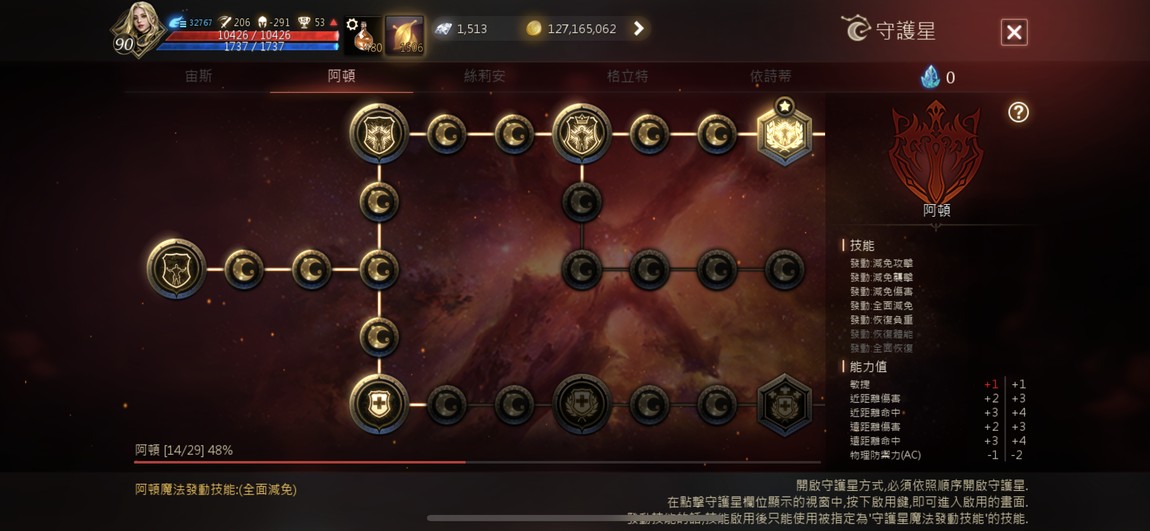1150x531 pixels.
Task: Select the crowned shield node in top row
Action: pyautogui.click(x=582, y=133)
